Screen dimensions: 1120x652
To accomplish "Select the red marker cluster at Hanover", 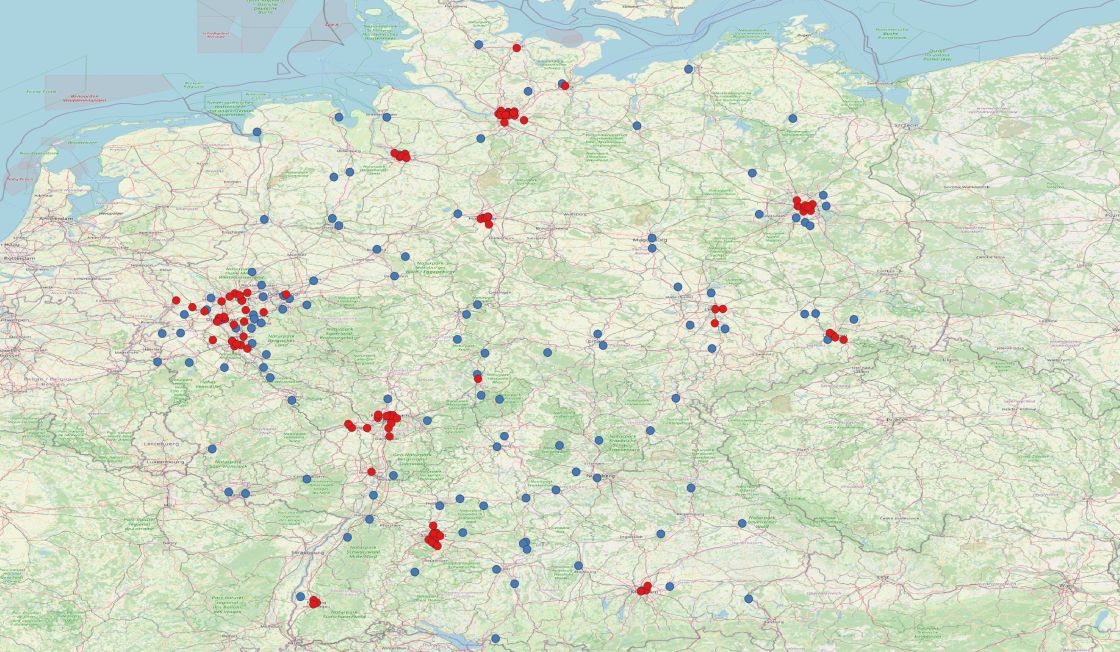I will [x=485, y=219].
